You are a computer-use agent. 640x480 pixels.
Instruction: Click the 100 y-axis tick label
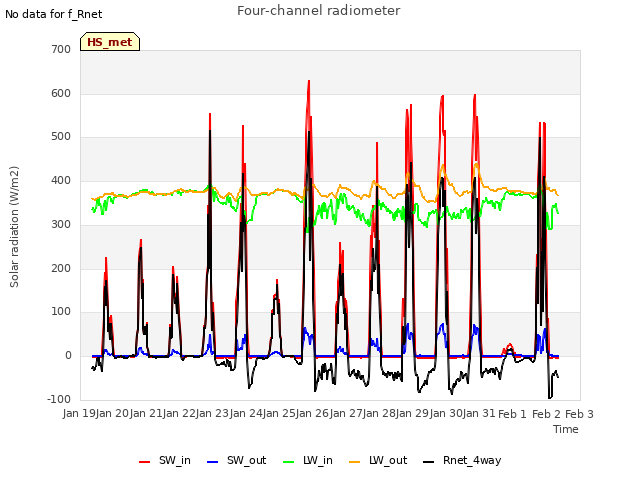pyautogui.click(x=61, y=311)
